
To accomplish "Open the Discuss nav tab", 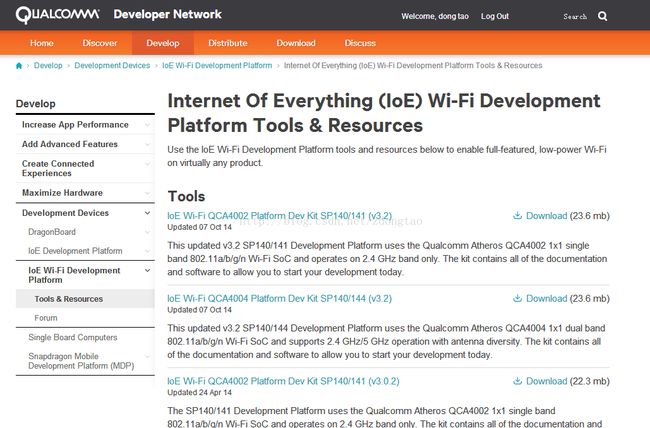I will (x=360, y=43).
